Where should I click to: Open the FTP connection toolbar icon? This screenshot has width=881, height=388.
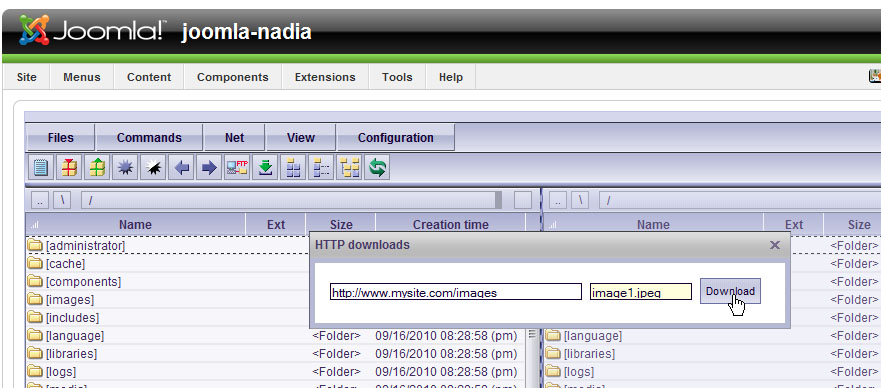click(x=237, y=167)
